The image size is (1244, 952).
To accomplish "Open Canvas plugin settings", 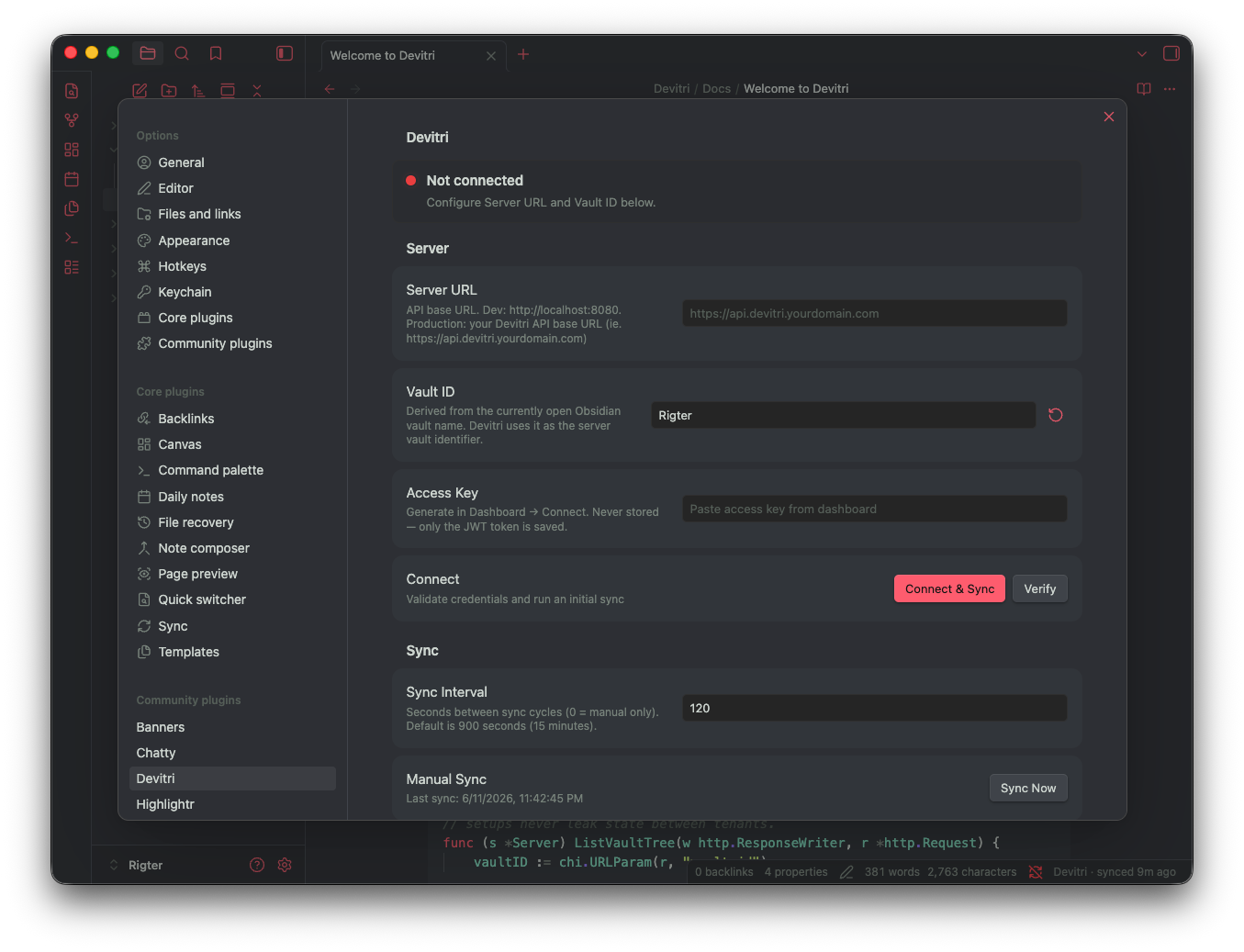I will coord(232,444).
